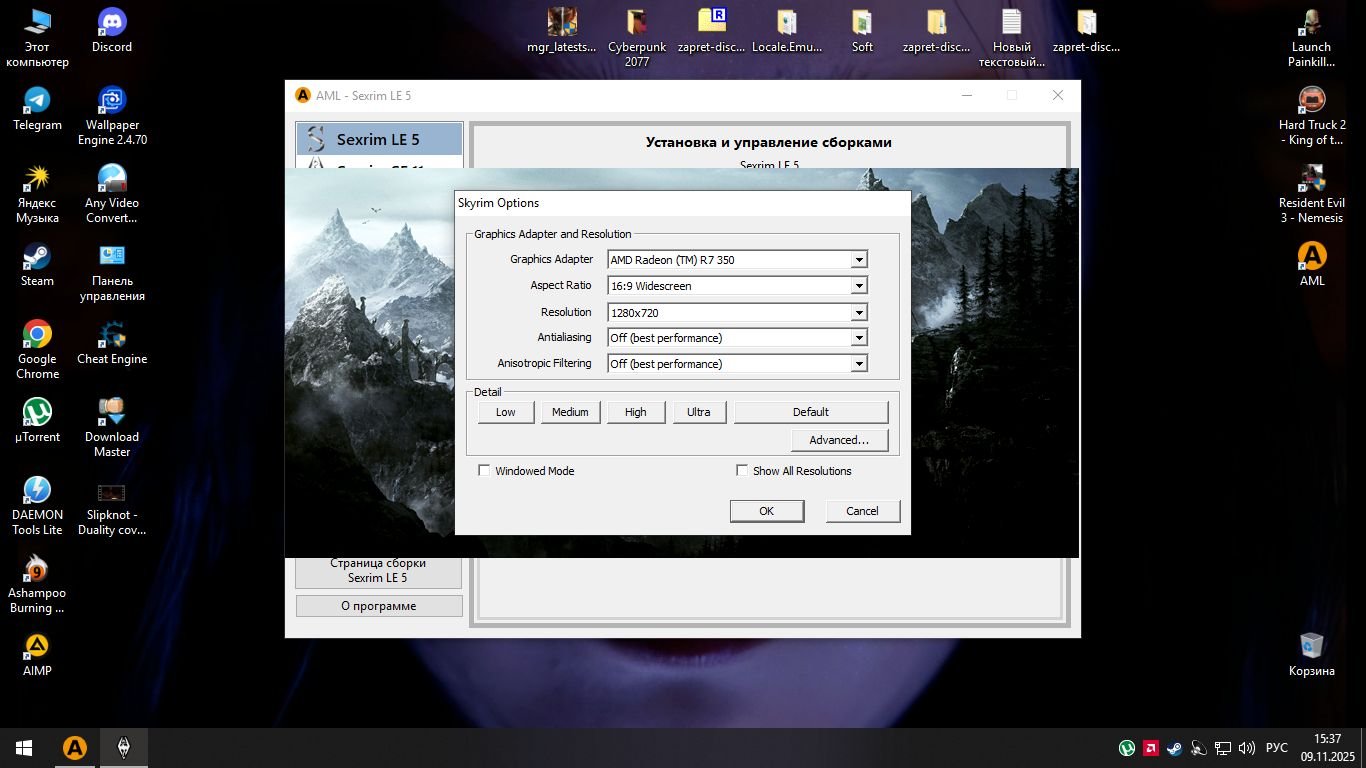The width and height of the screenshot is (1366, 768).
Task: Enable the Windowed Mode checkbox
Action: (484, 471)
